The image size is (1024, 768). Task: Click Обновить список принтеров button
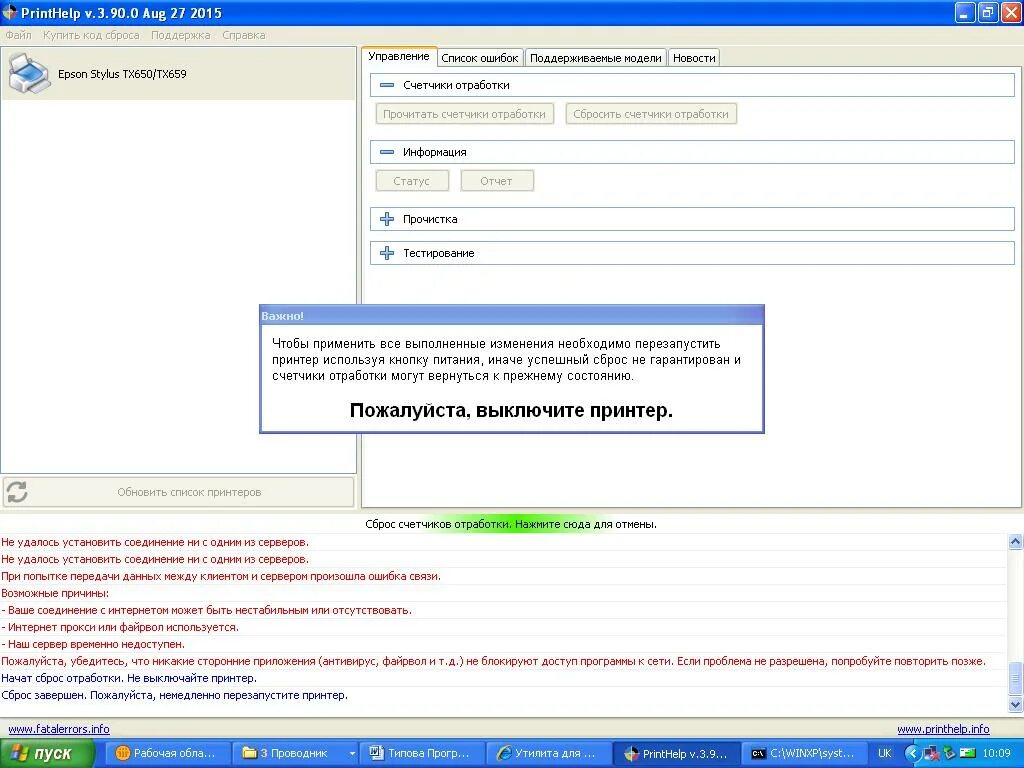pyautogui.click(x=178, y=492)
